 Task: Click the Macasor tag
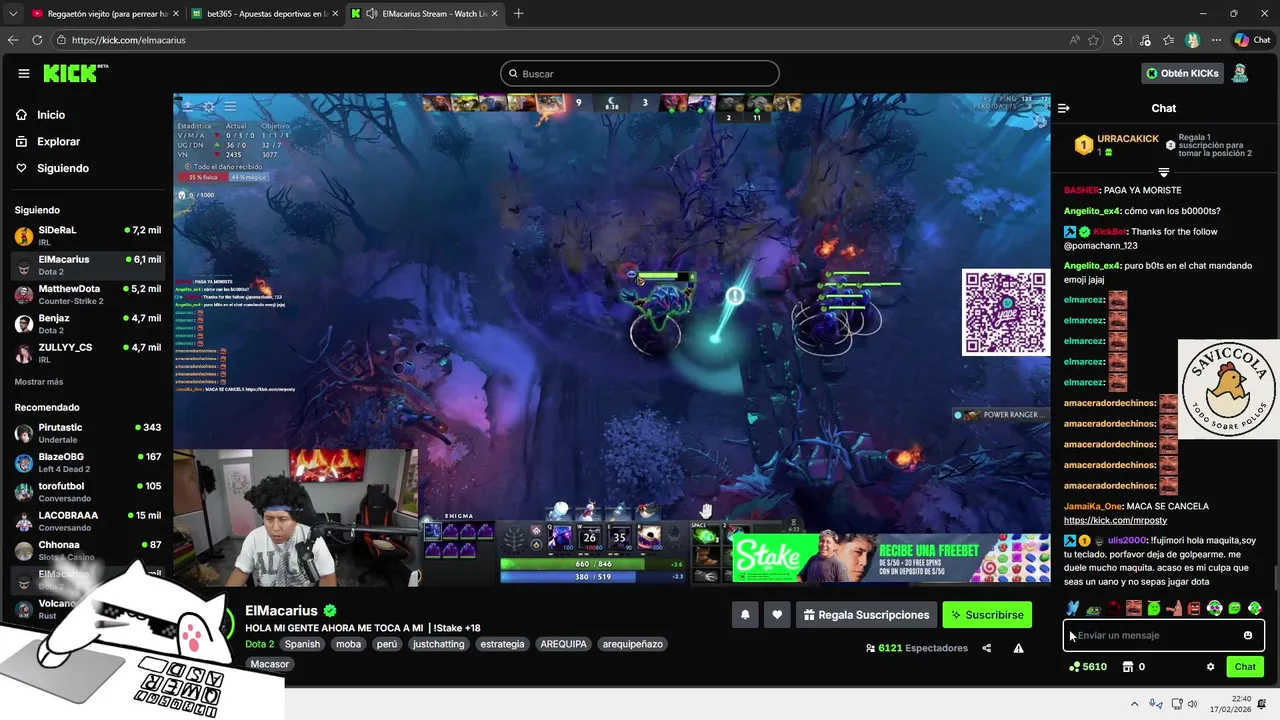click(x=270, y=664)
